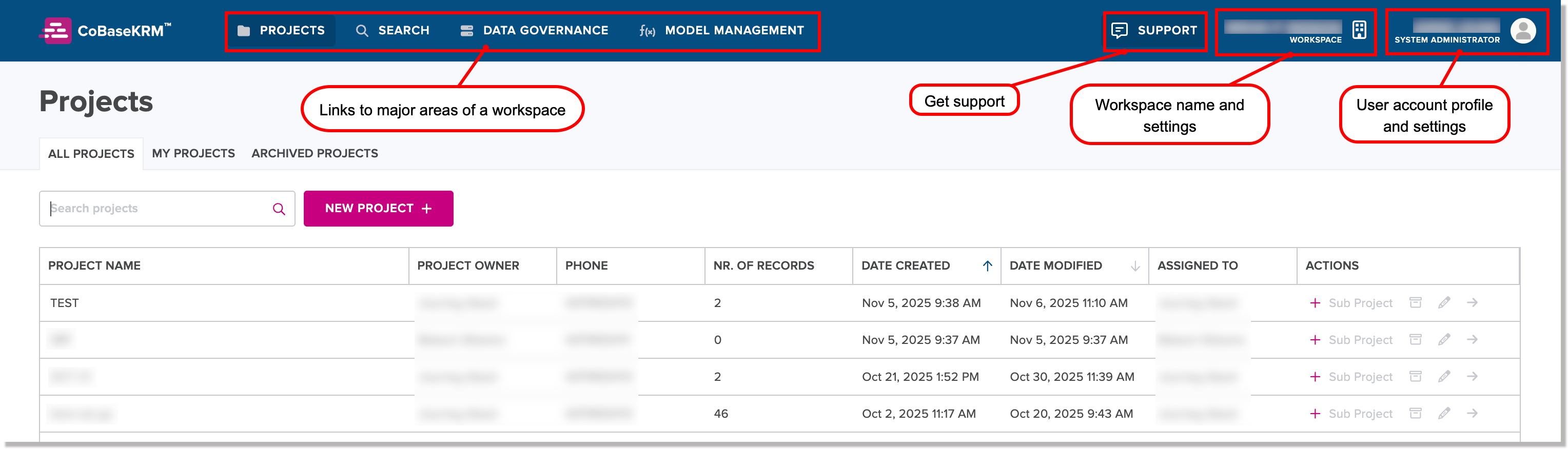Focus the Search projects input field

click(158, 209)
